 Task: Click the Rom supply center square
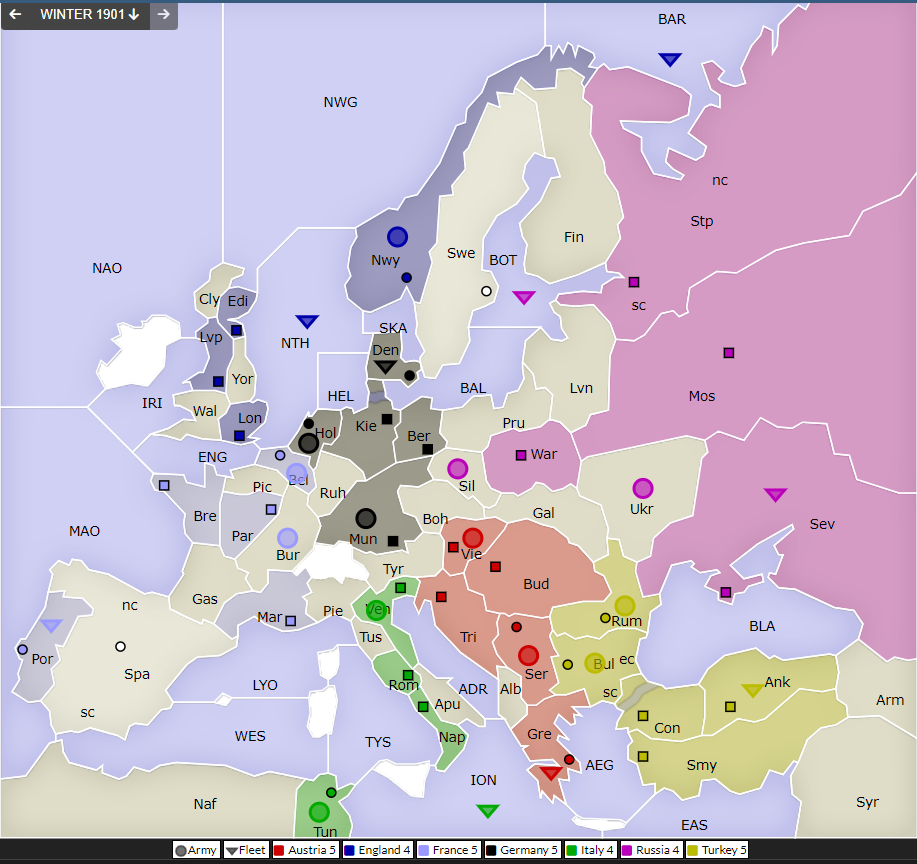pos(408,675)
